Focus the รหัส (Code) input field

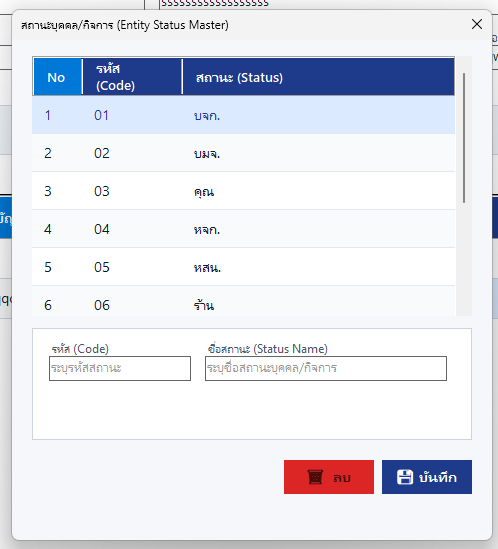point(120,368)
